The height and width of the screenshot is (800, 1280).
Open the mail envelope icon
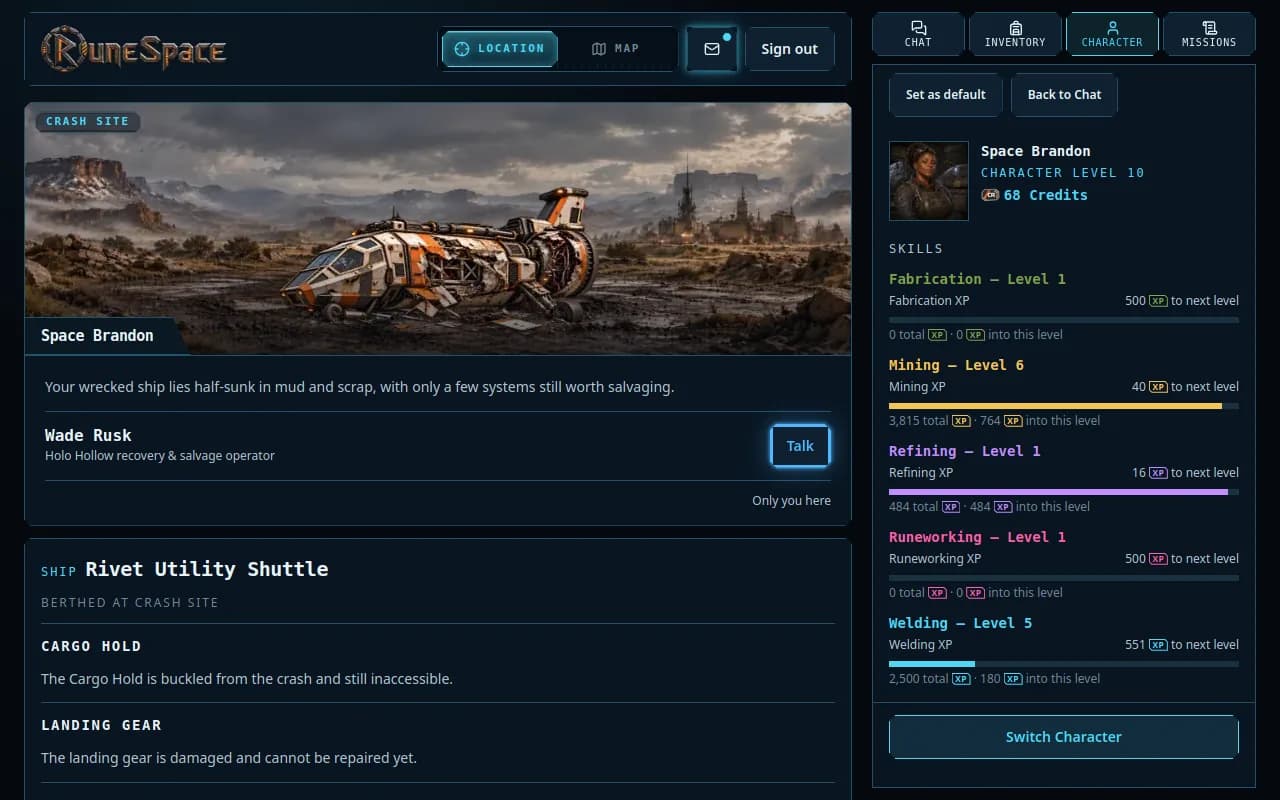[x=712, y=49]
